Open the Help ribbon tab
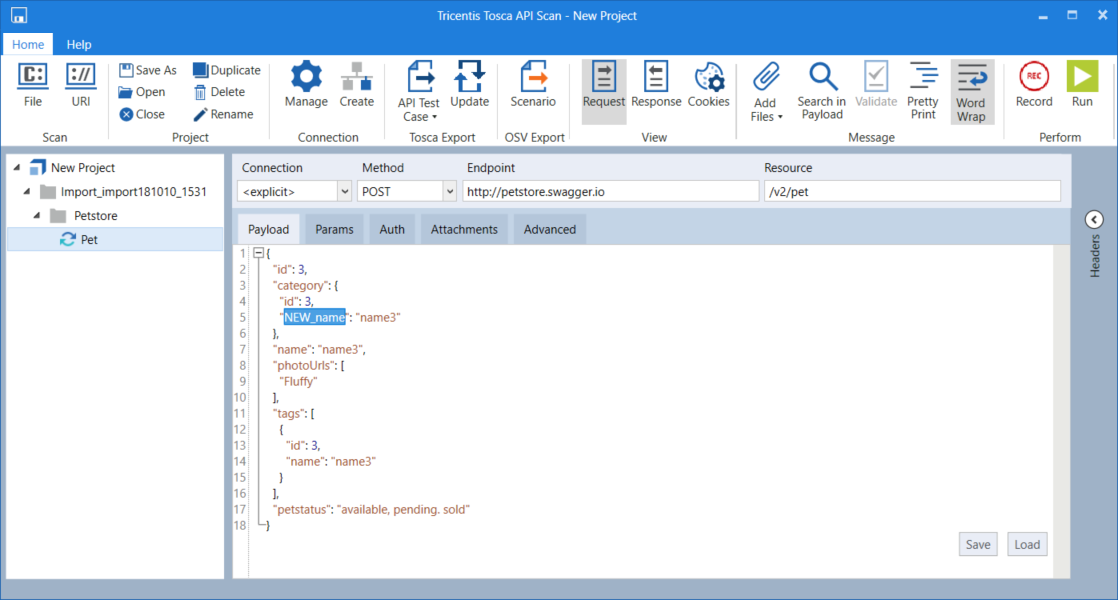1118x600 pixels. coord(79,44)
